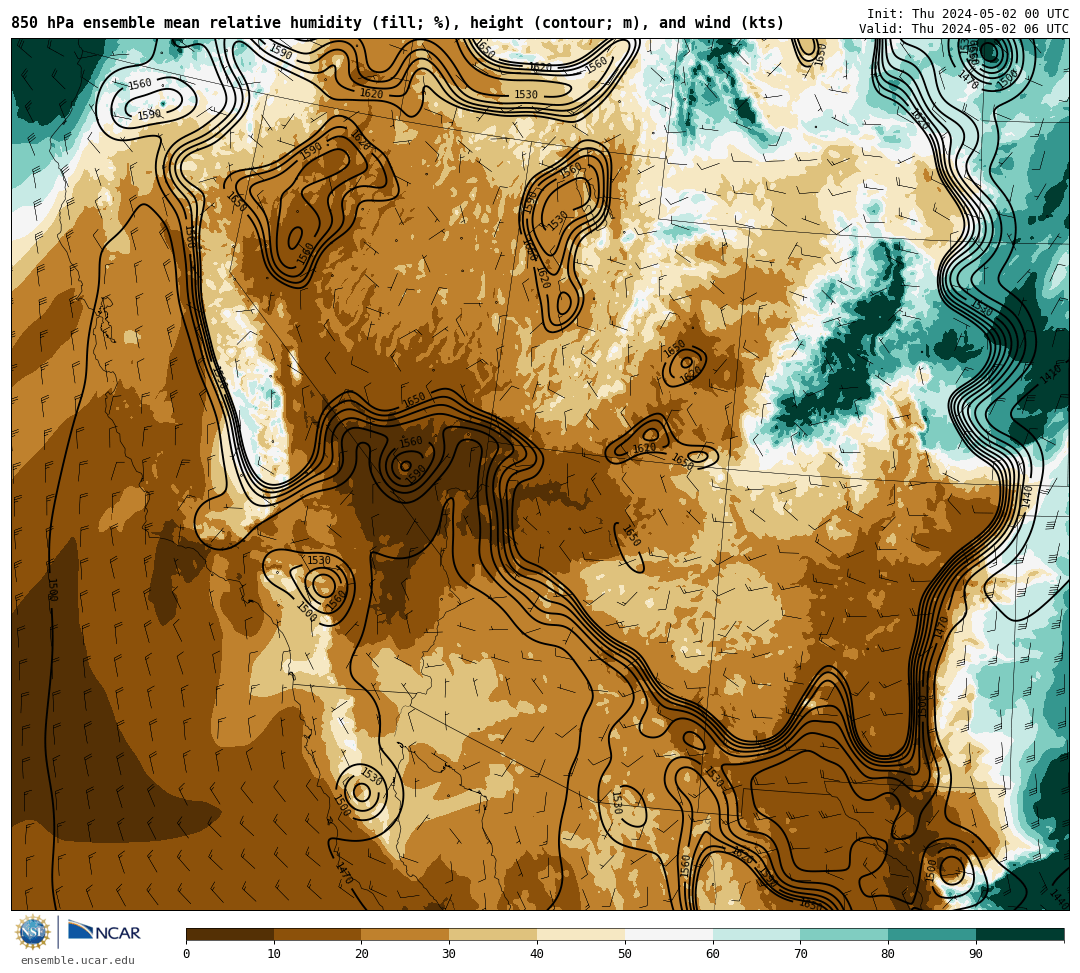Click the colorbar label 30
Image resolution: width=1080 pixels, height=973 pixels.
pos(449,954)
